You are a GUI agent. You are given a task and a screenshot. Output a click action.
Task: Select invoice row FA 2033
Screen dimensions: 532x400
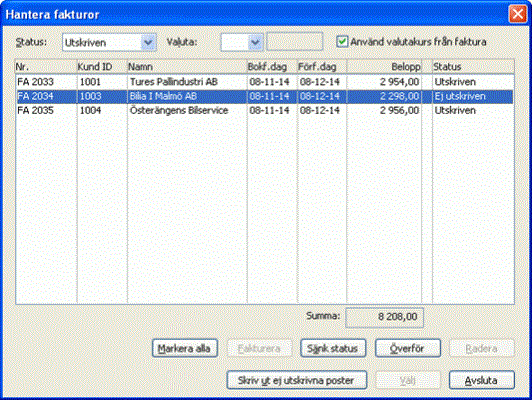(265, 82)
